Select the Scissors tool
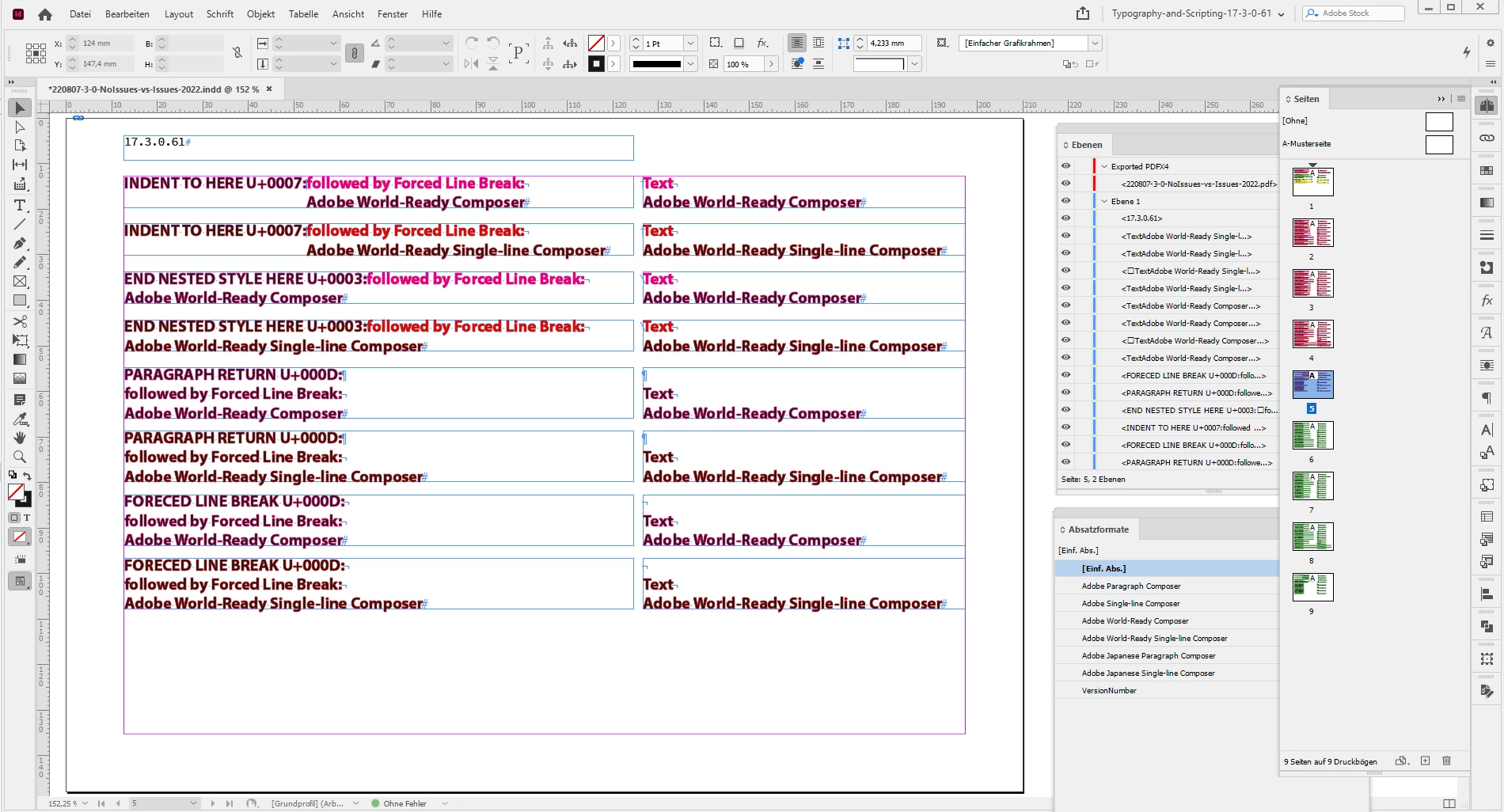This screenshot has height=812, width=1504. [x=20, y=321]
